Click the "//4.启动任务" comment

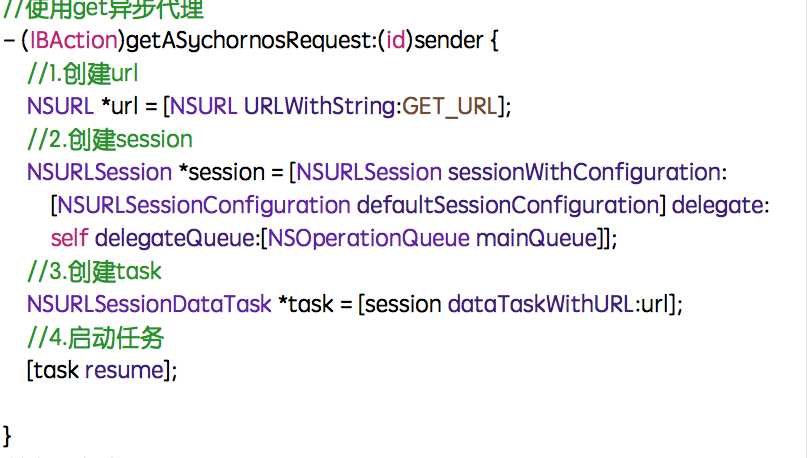95,337
